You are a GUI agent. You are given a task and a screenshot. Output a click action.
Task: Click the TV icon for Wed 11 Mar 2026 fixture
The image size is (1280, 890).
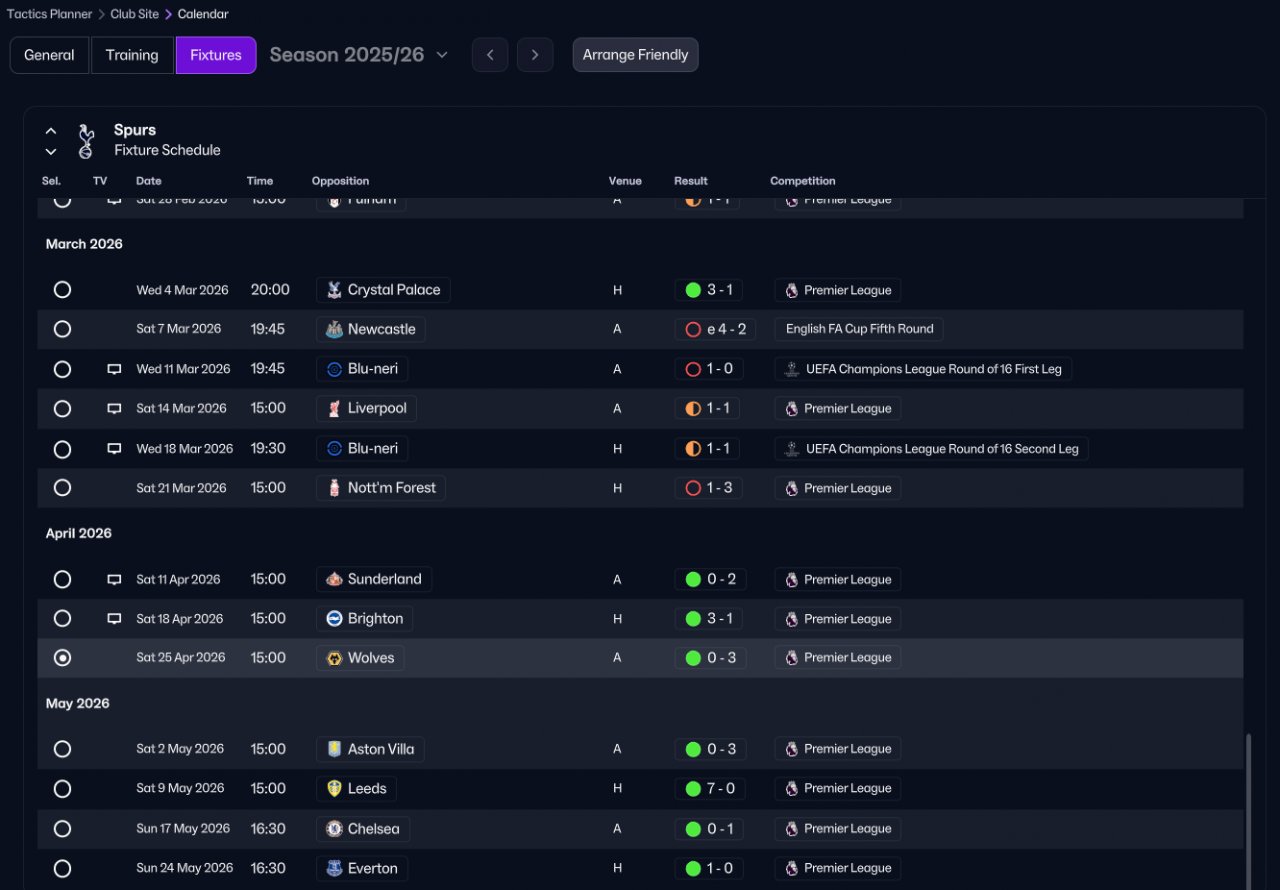tap(114, 369)
